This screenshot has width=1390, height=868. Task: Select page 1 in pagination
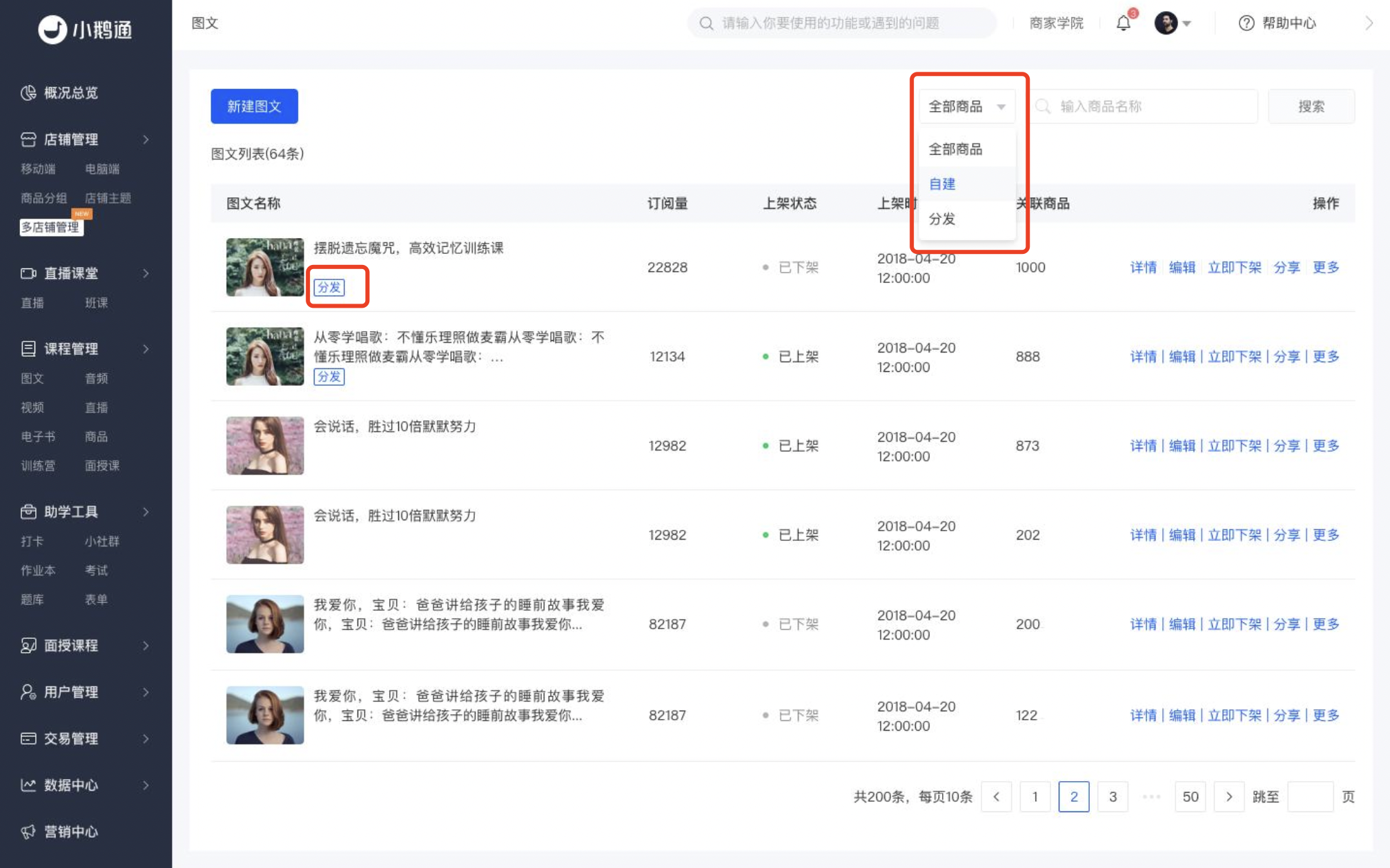1035,796
